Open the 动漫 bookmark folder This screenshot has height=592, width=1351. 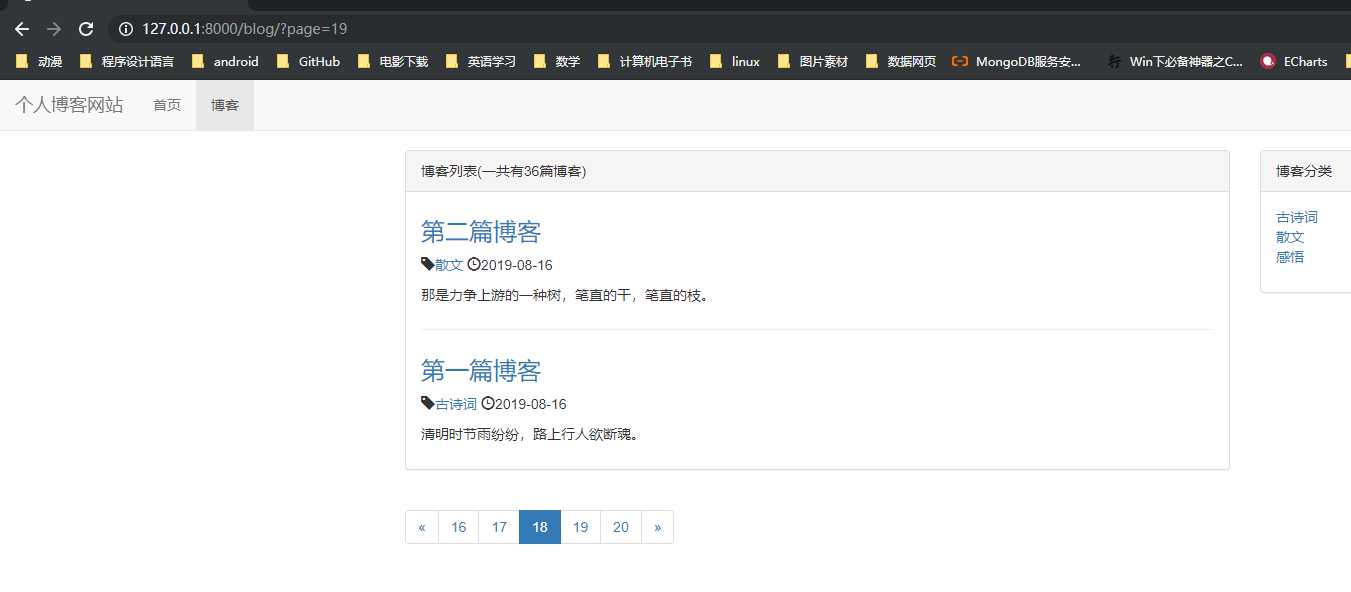[39, 61]
